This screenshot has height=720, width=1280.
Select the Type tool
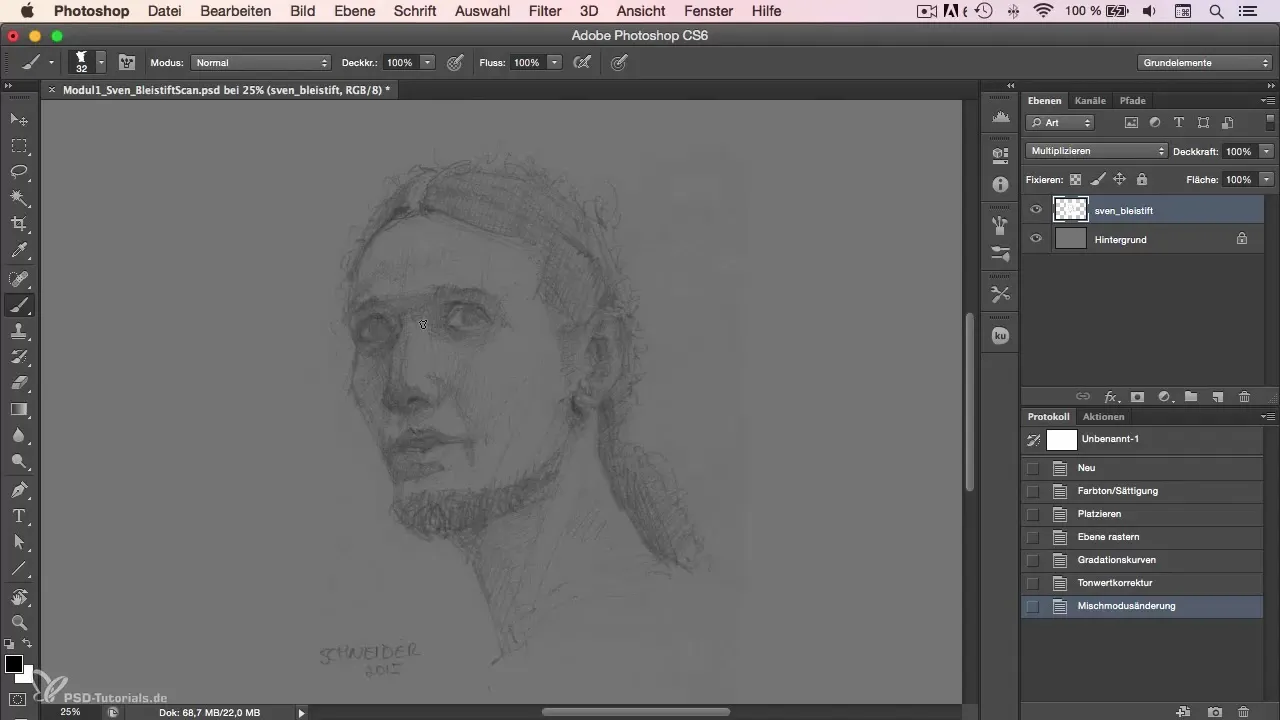click(x=19, y=516)
